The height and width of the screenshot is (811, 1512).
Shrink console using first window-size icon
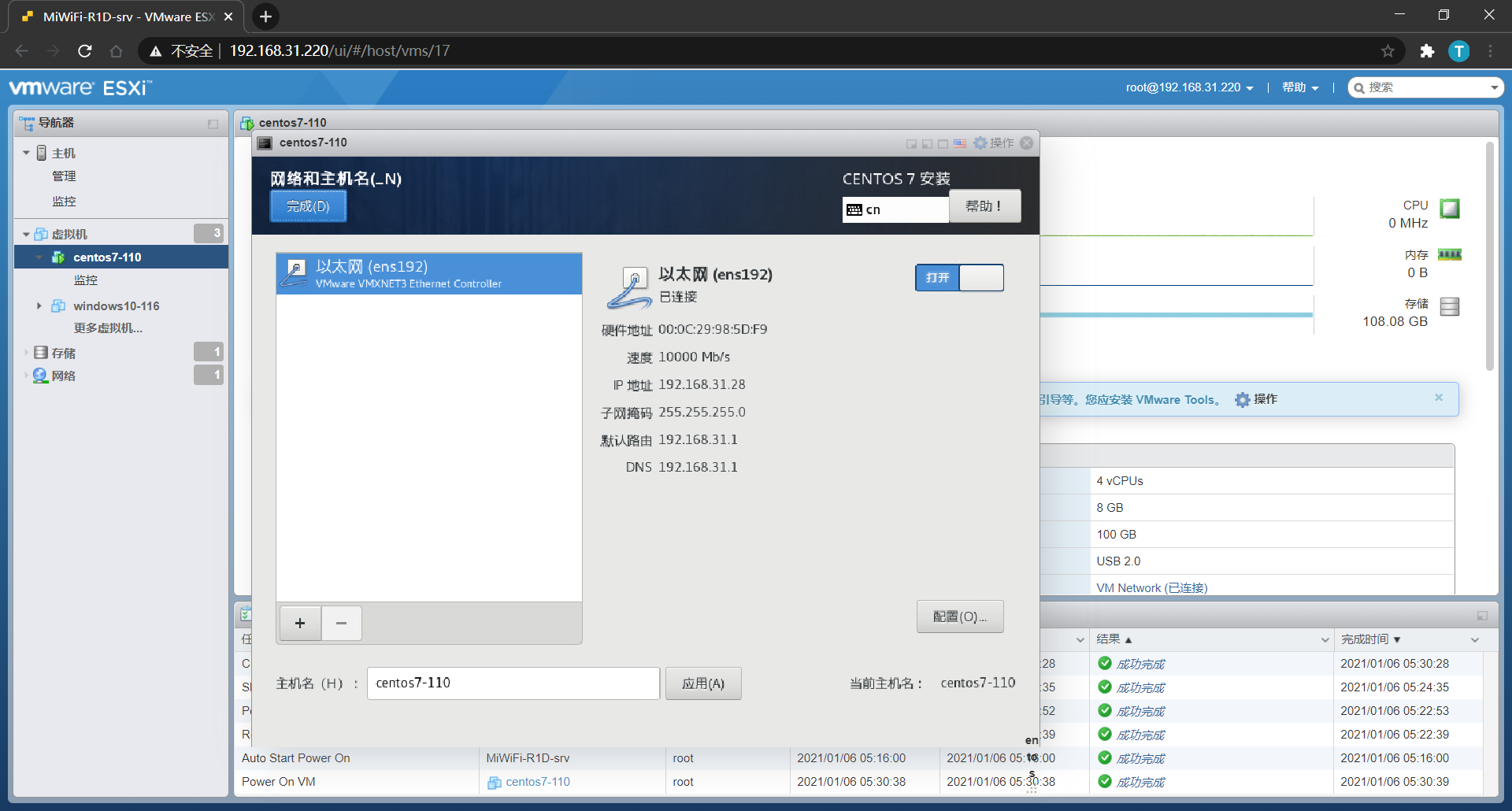911,144
